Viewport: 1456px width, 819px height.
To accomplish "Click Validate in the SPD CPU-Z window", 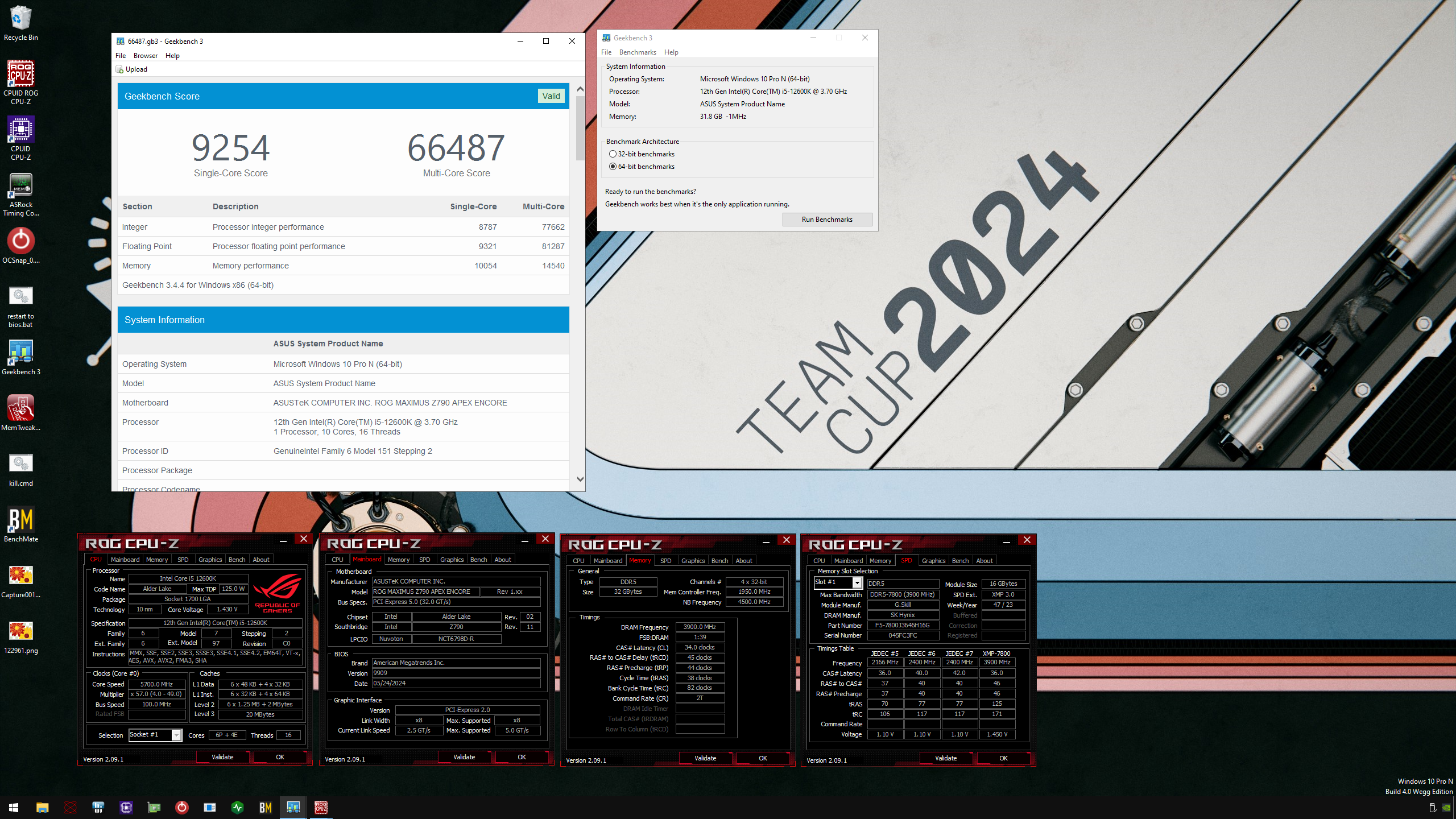I will (946, 758).
